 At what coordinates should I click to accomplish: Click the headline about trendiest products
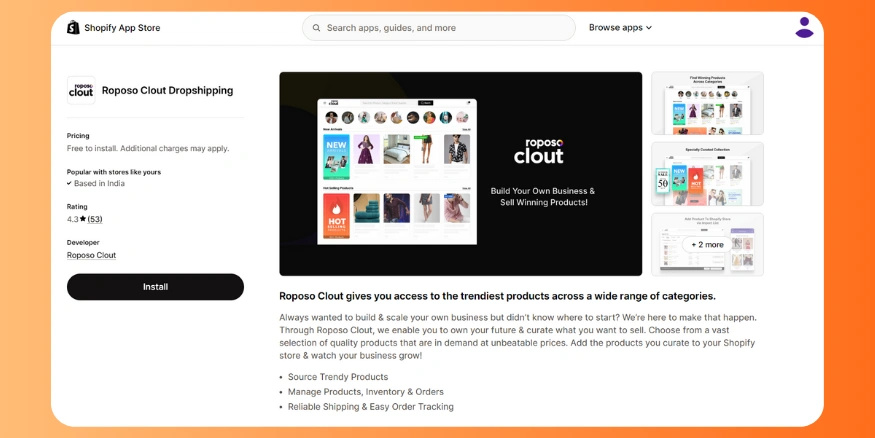[x=497, y=296]
